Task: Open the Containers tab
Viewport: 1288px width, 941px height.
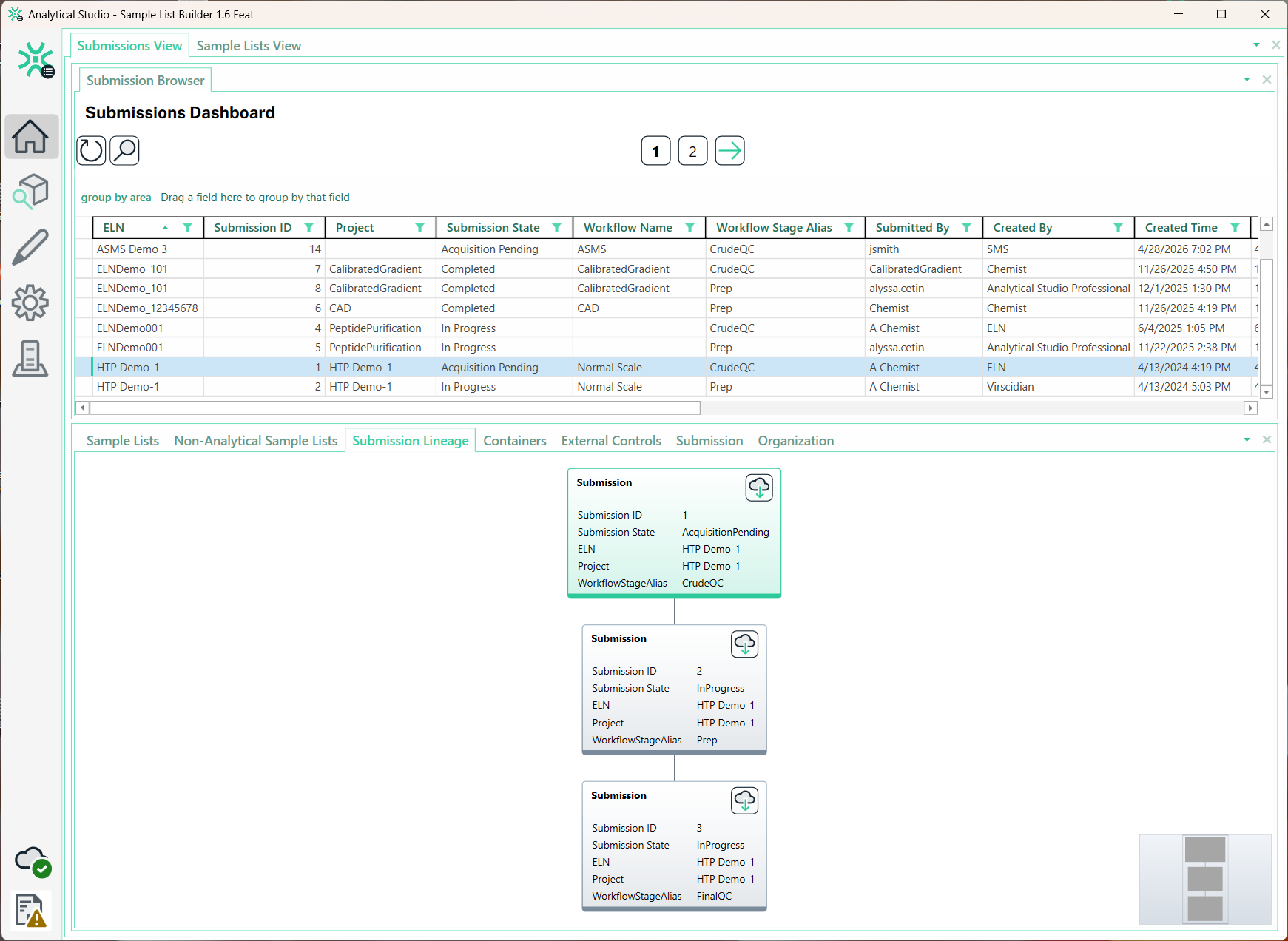Action: pos(515,441)
